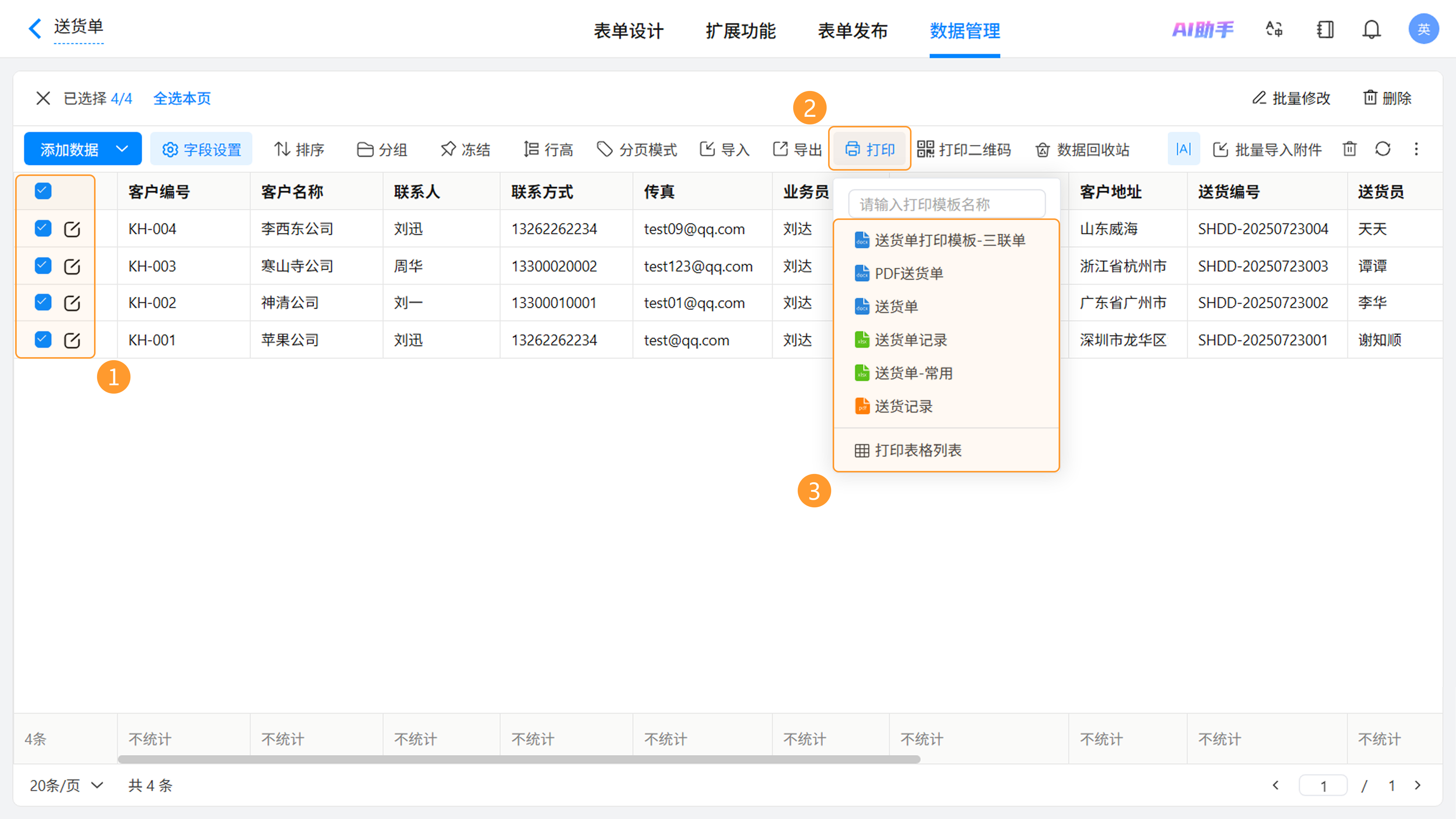Click the 删除 delete button

(x=1387, y=98)
